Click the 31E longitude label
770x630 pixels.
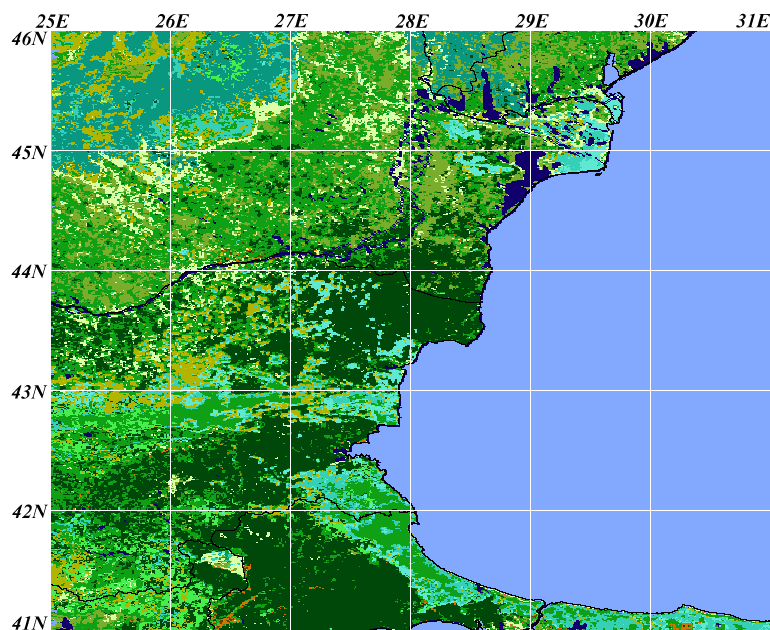point(752,22)
